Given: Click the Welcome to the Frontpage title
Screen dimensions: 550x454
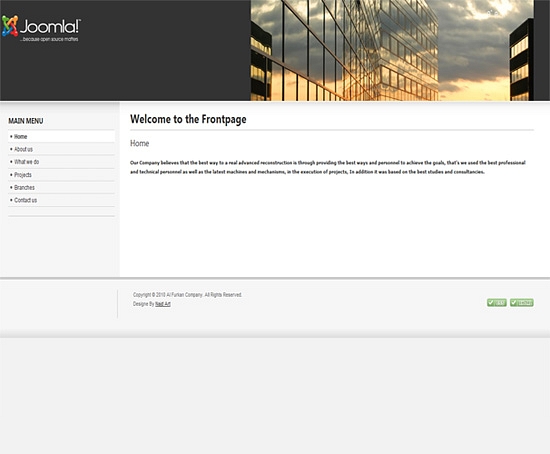Looking at the screenshot, I should point(188,119).
